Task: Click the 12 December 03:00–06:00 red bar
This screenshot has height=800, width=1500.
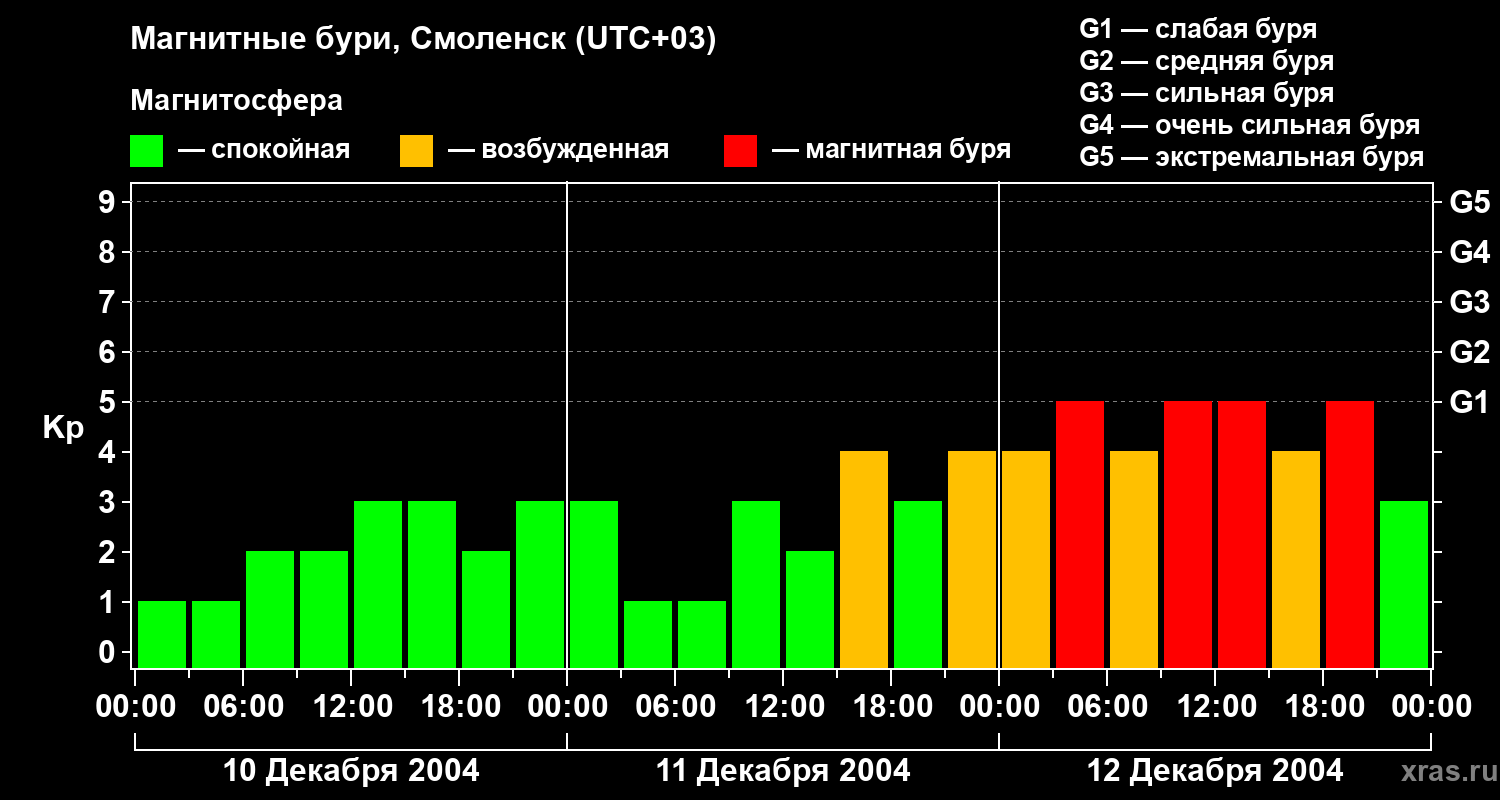Action: point(1080,534)
